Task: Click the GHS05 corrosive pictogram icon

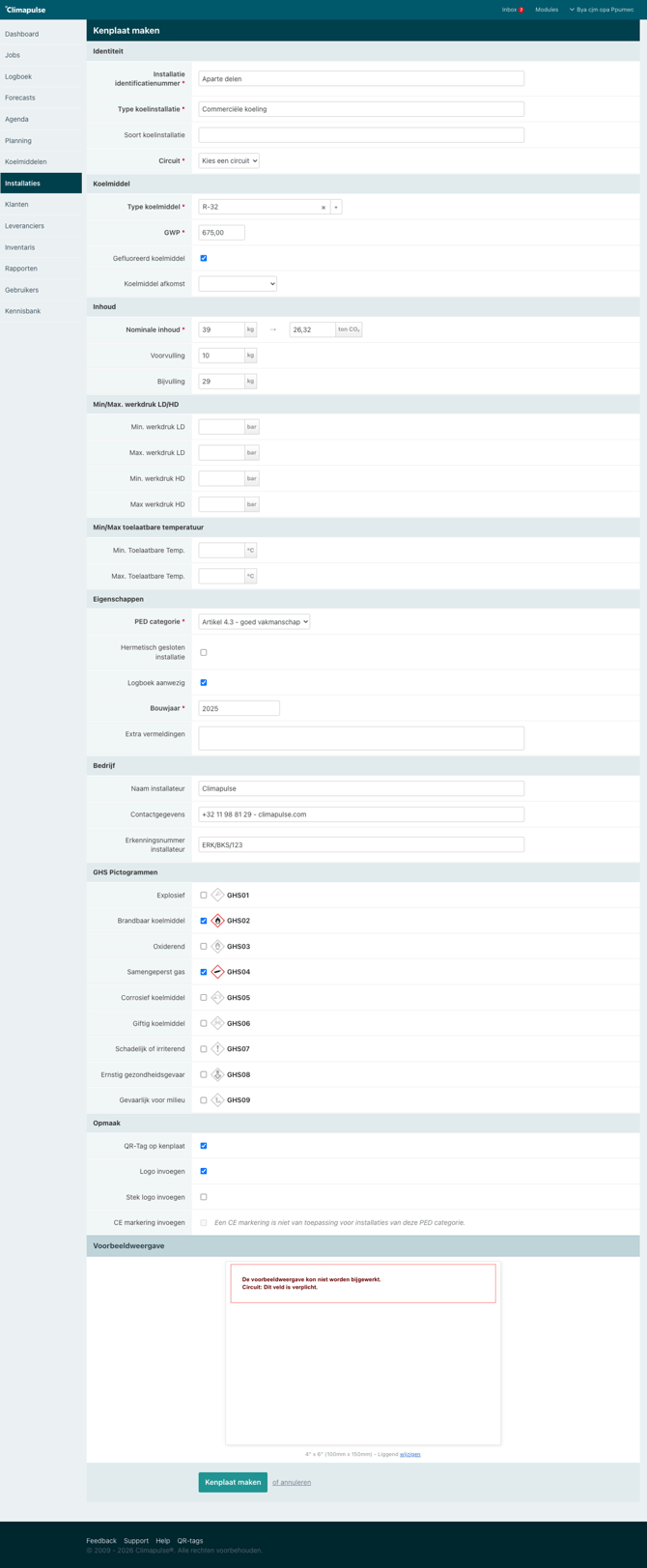Action: click(217, 998)
